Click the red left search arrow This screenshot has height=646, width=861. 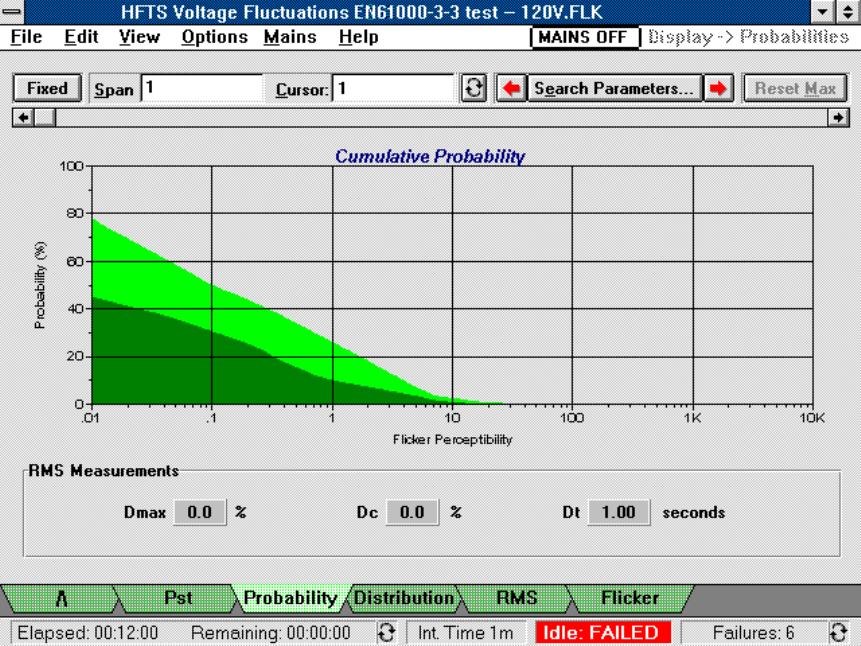click(x=511, y=88)
